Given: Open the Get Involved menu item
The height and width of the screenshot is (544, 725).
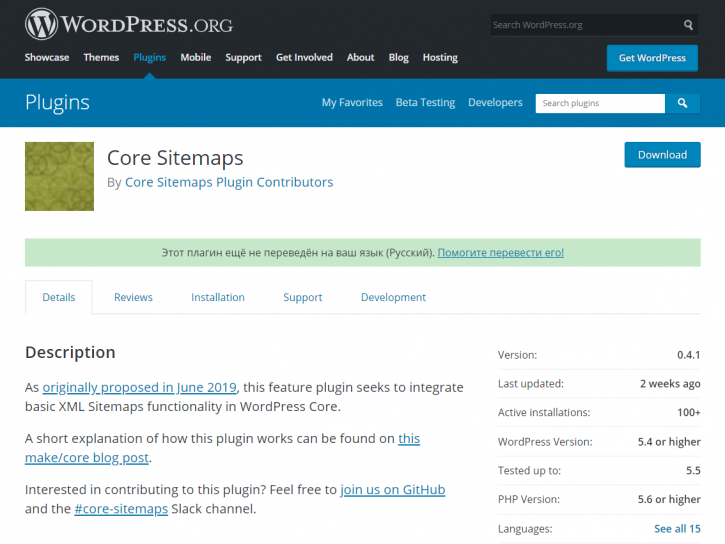Looking at the screenshot, I should coord(304,57).
